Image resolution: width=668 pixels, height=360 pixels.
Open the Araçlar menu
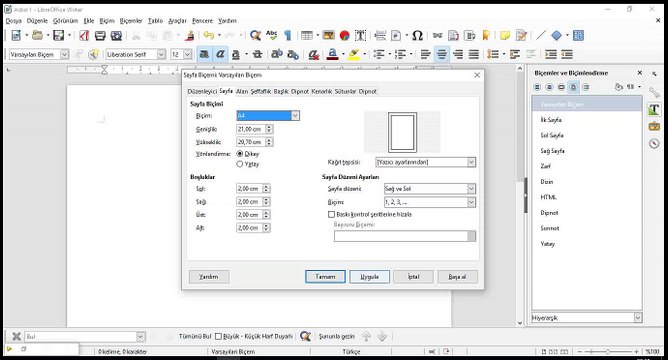pyautogui.click(x=177, y=20)
